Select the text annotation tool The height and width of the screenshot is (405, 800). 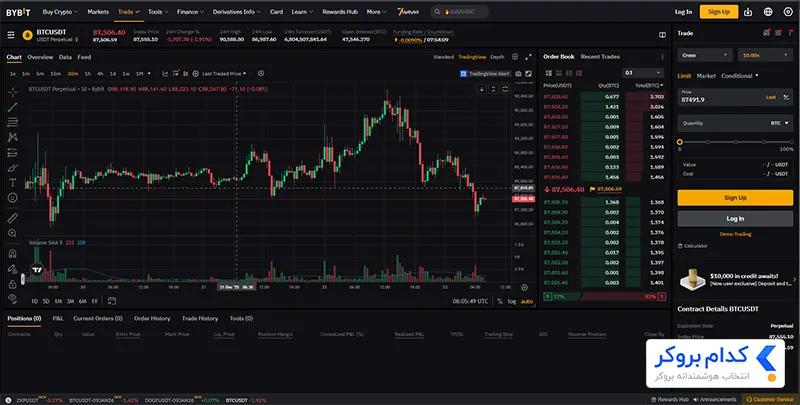pyautogui.click(x=13, y=183)
